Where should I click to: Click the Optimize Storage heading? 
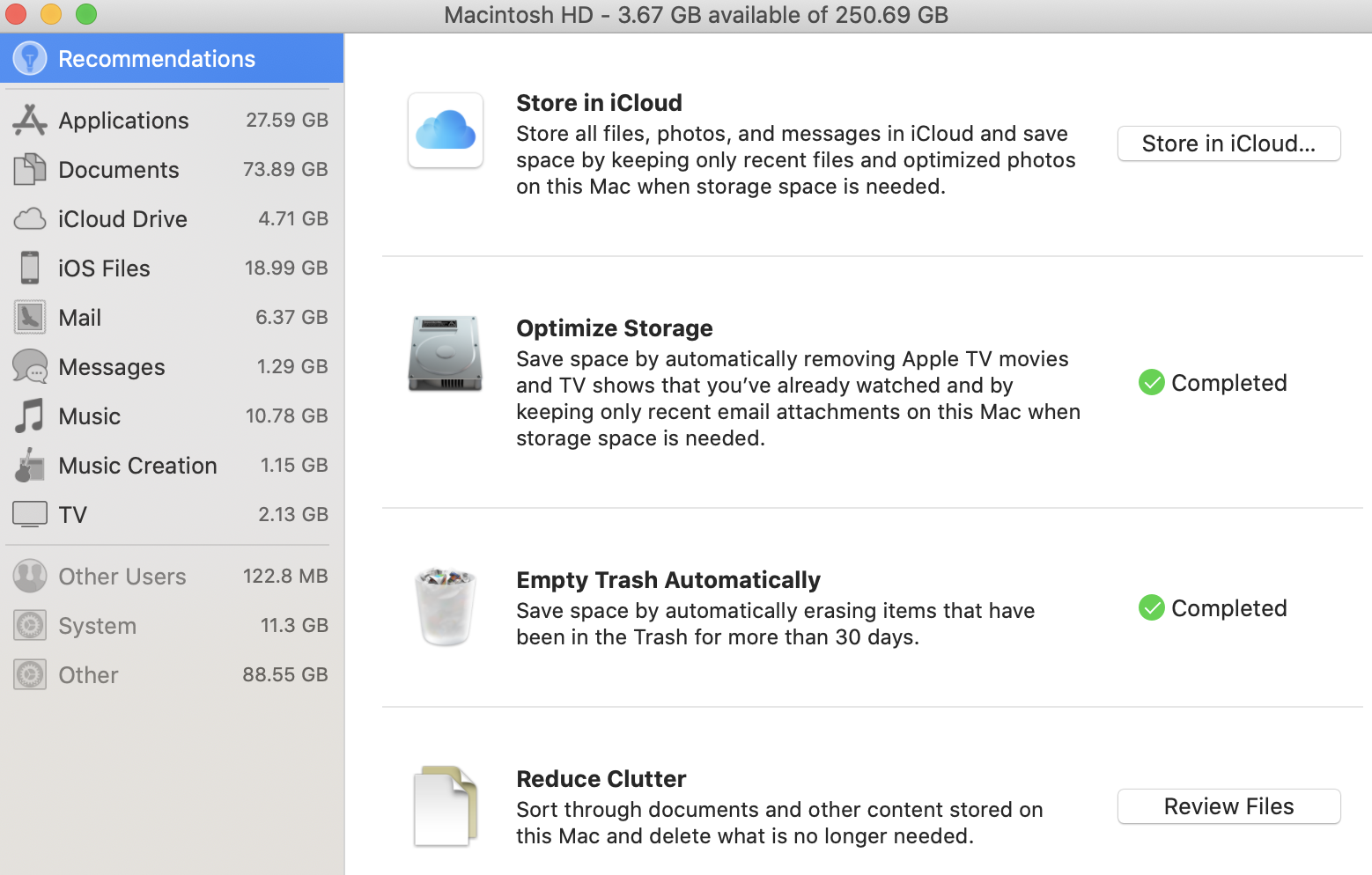pos(615,328)
